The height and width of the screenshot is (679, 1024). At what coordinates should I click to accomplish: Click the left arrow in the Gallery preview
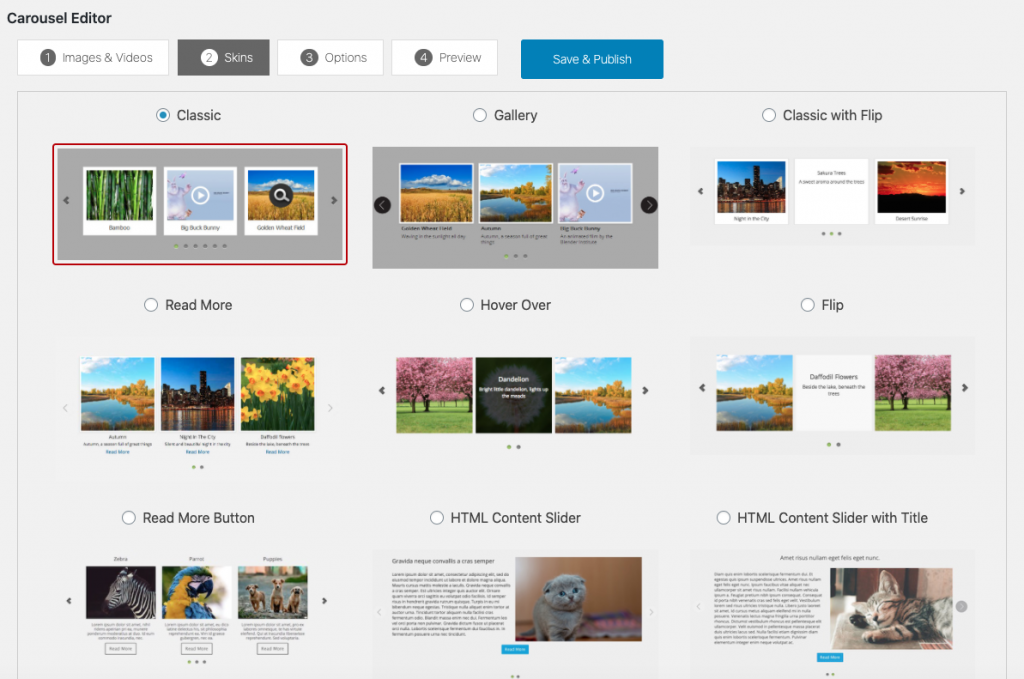[x=382, y=205]
